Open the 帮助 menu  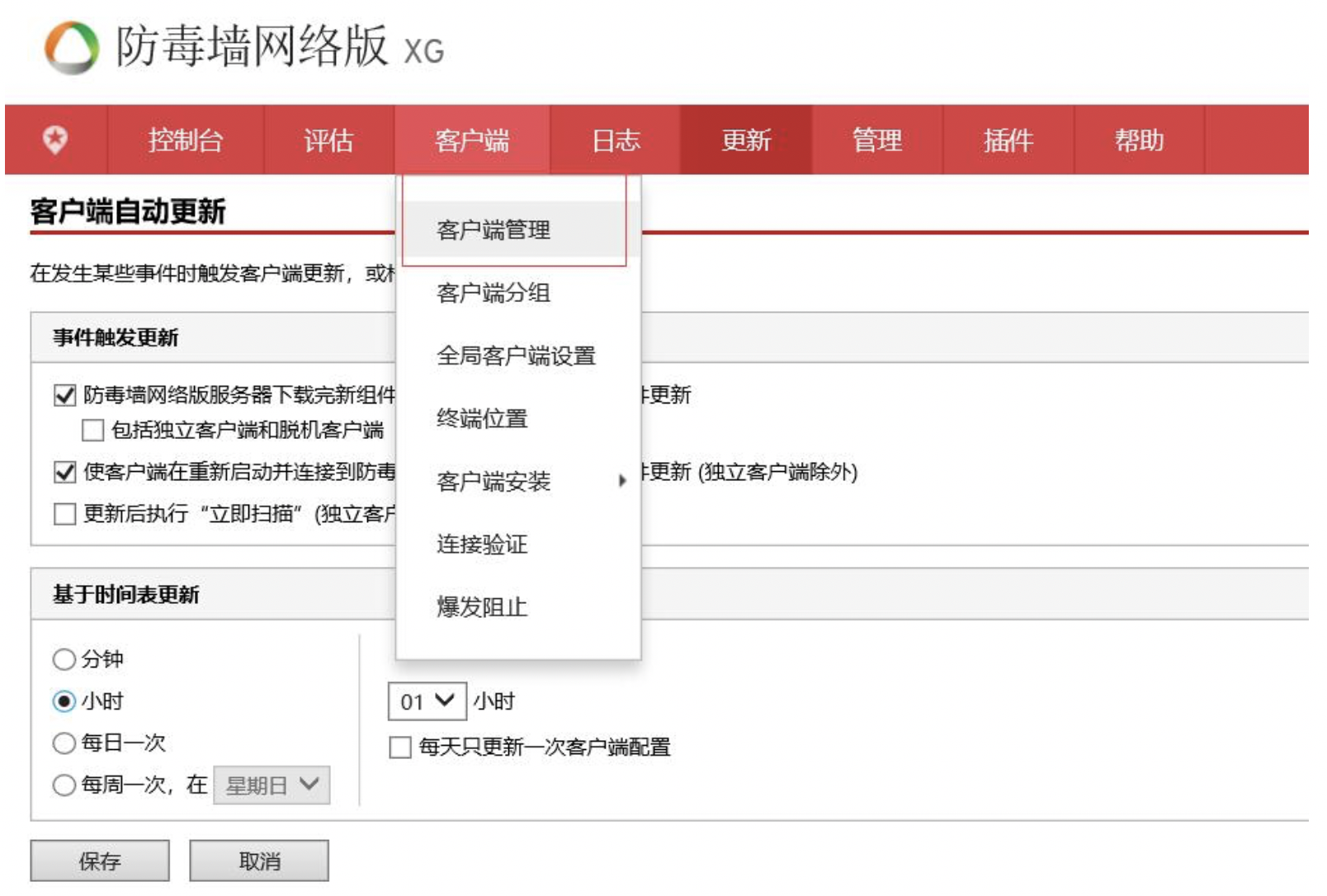point(1139,139)
